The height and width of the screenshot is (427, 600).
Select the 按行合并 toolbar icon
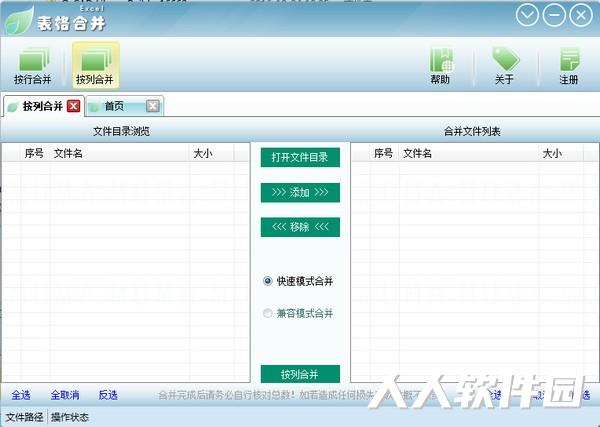point(33,65)
